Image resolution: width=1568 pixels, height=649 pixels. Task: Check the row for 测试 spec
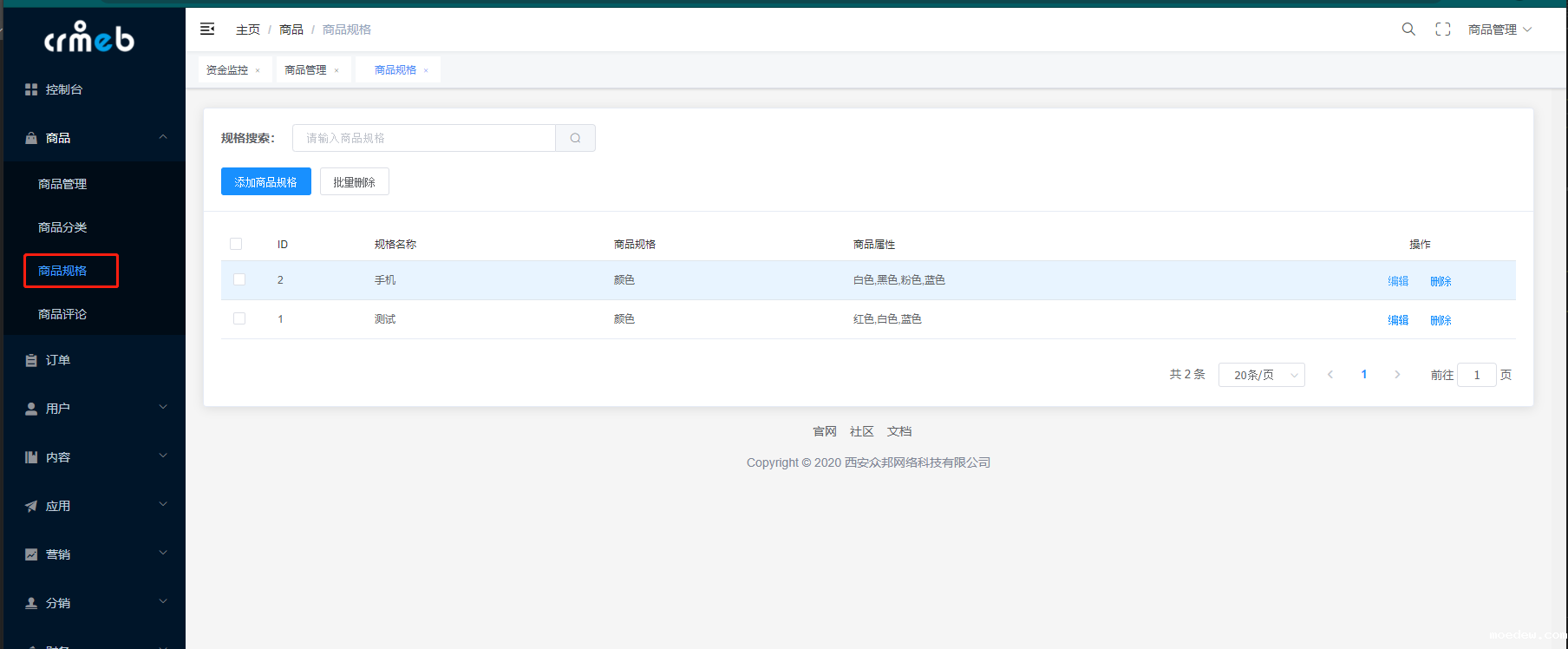239,318
